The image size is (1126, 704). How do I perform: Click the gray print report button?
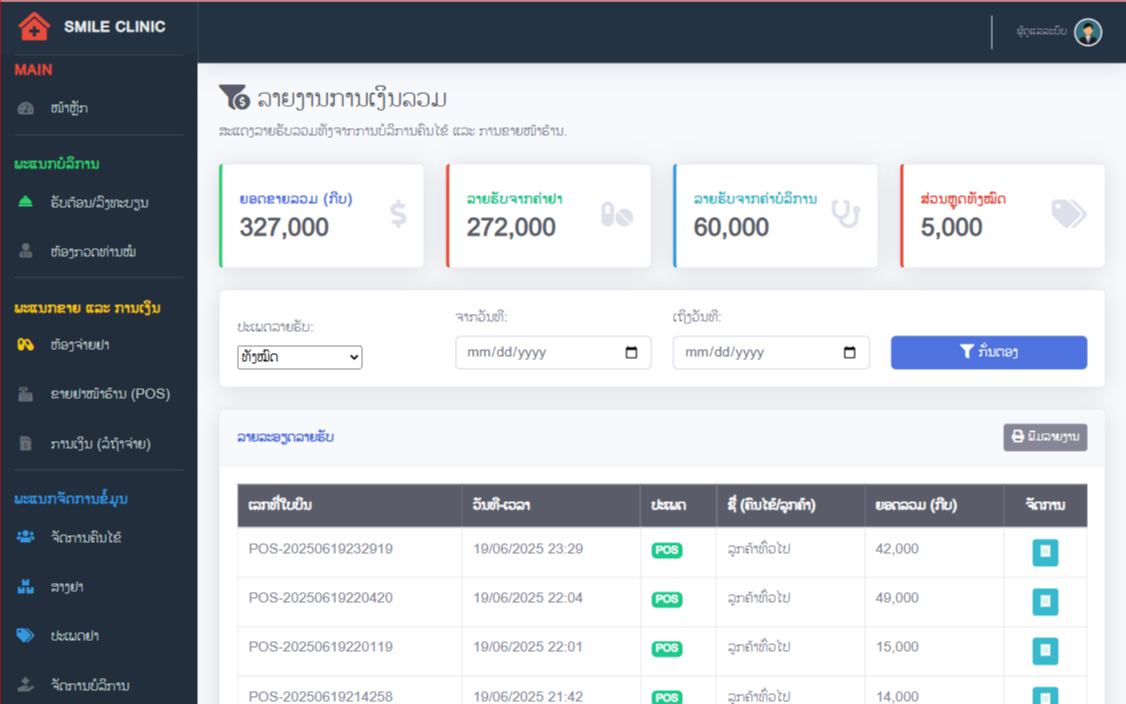[1045, 437]
